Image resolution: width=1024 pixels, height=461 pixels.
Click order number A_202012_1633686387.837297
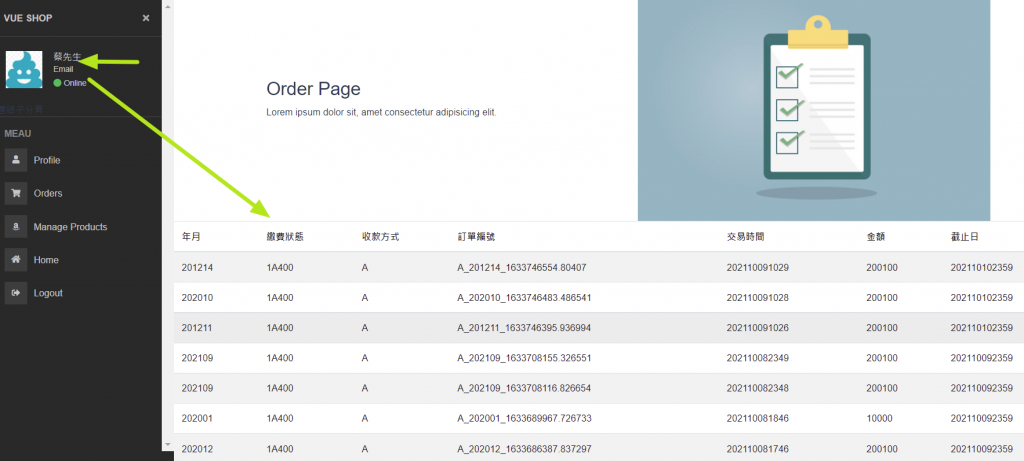(x=524, y=449)
